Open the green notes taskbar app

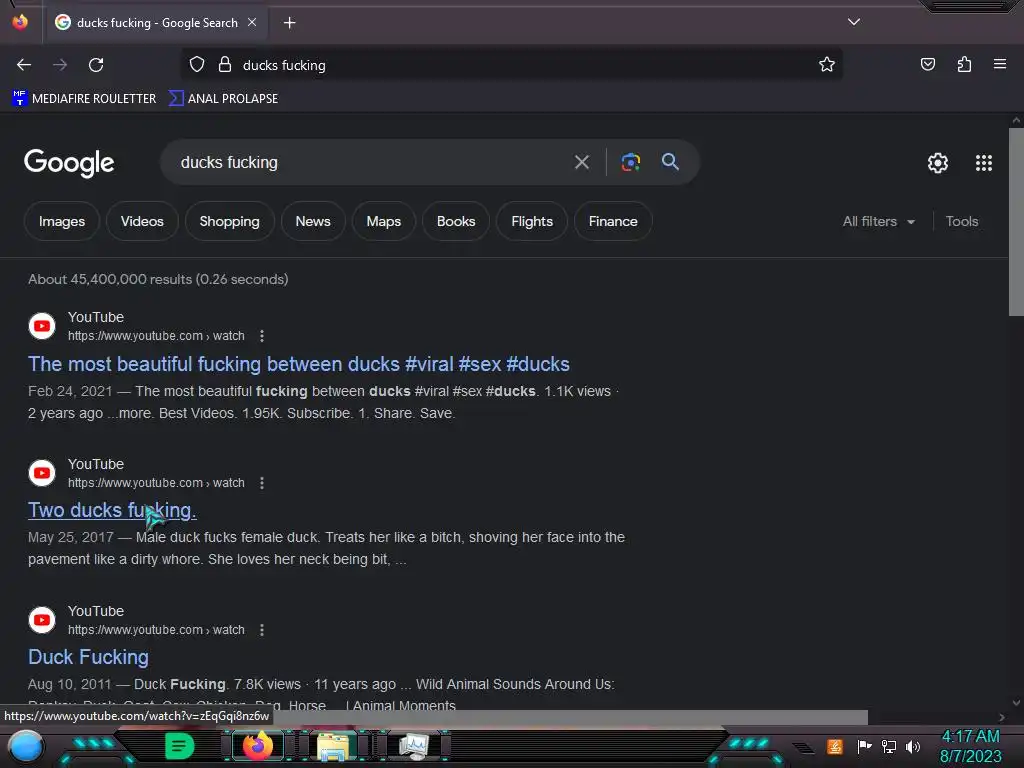pyautogui.click(x=179, y=746)
